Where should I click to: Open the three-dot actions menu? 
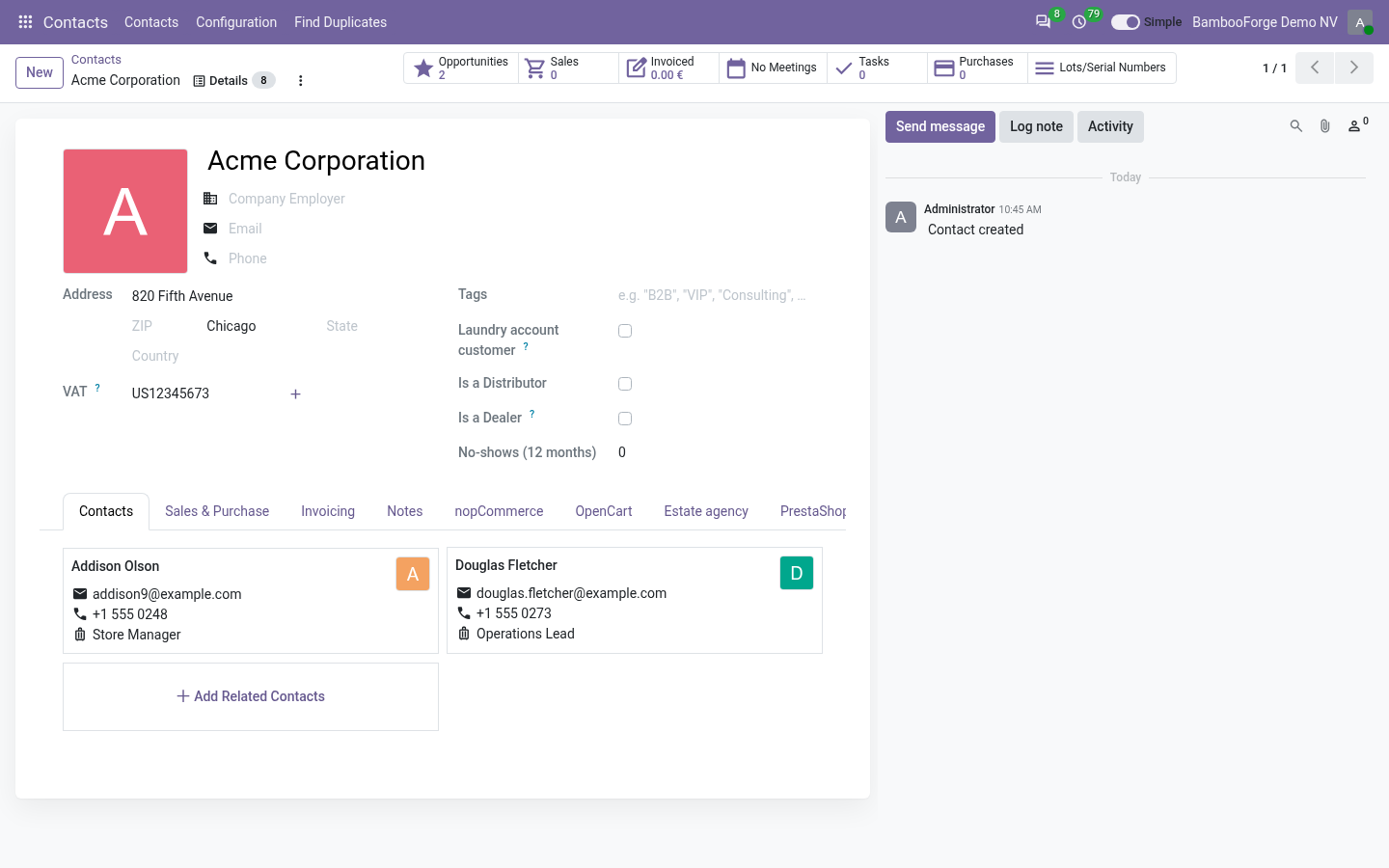tap(301, 81)
